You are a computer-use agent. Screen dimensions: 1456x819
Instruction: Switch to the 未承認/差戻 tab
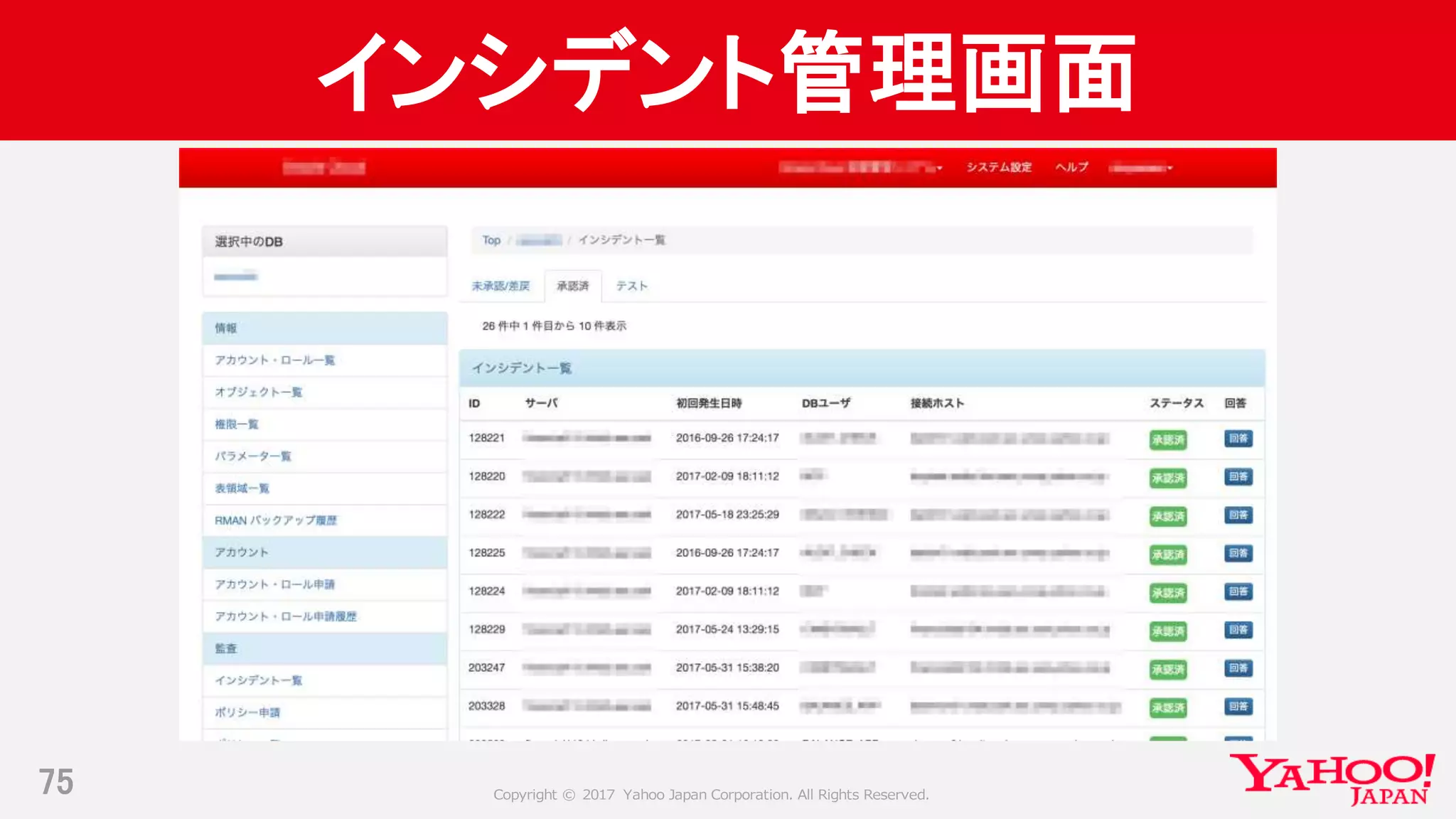[x=500, y=286]
